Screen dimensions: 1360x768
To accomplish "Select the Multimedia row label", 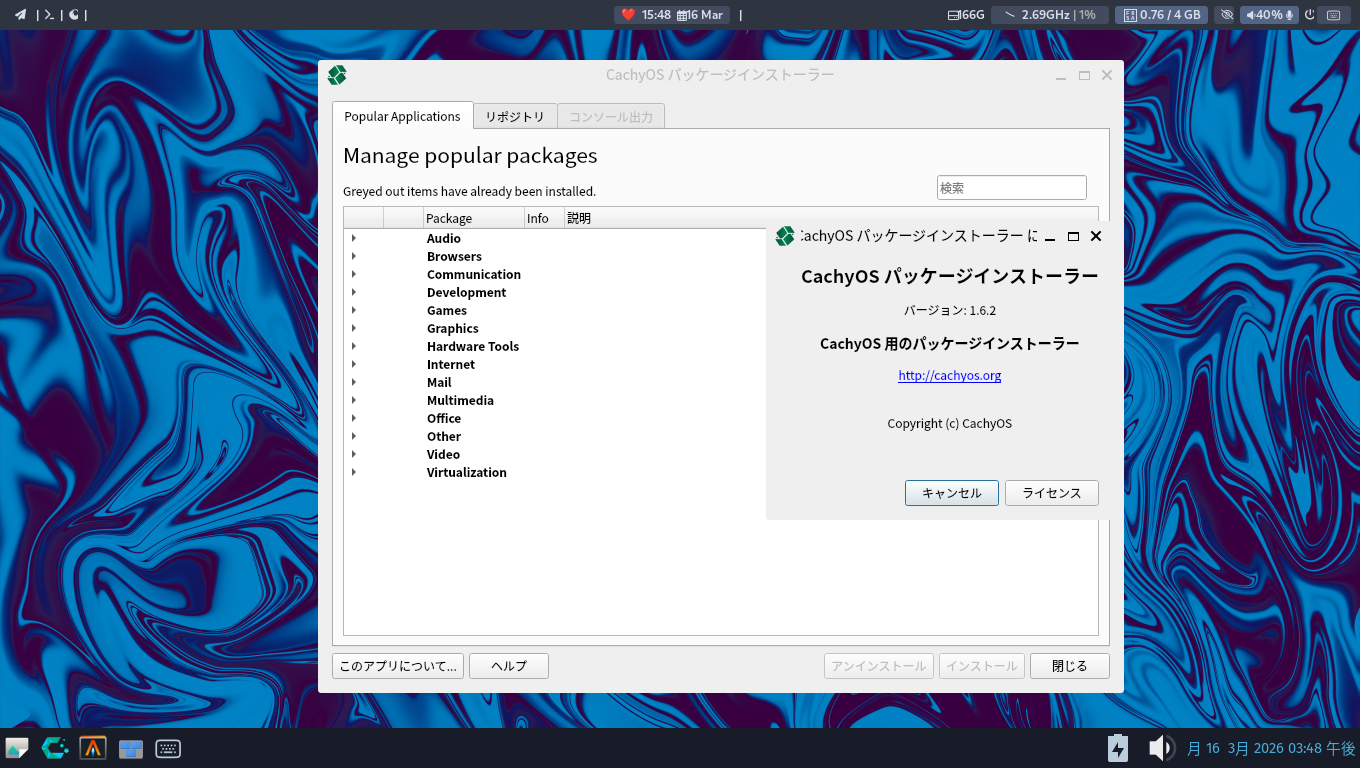I will (x=460, y=400).
